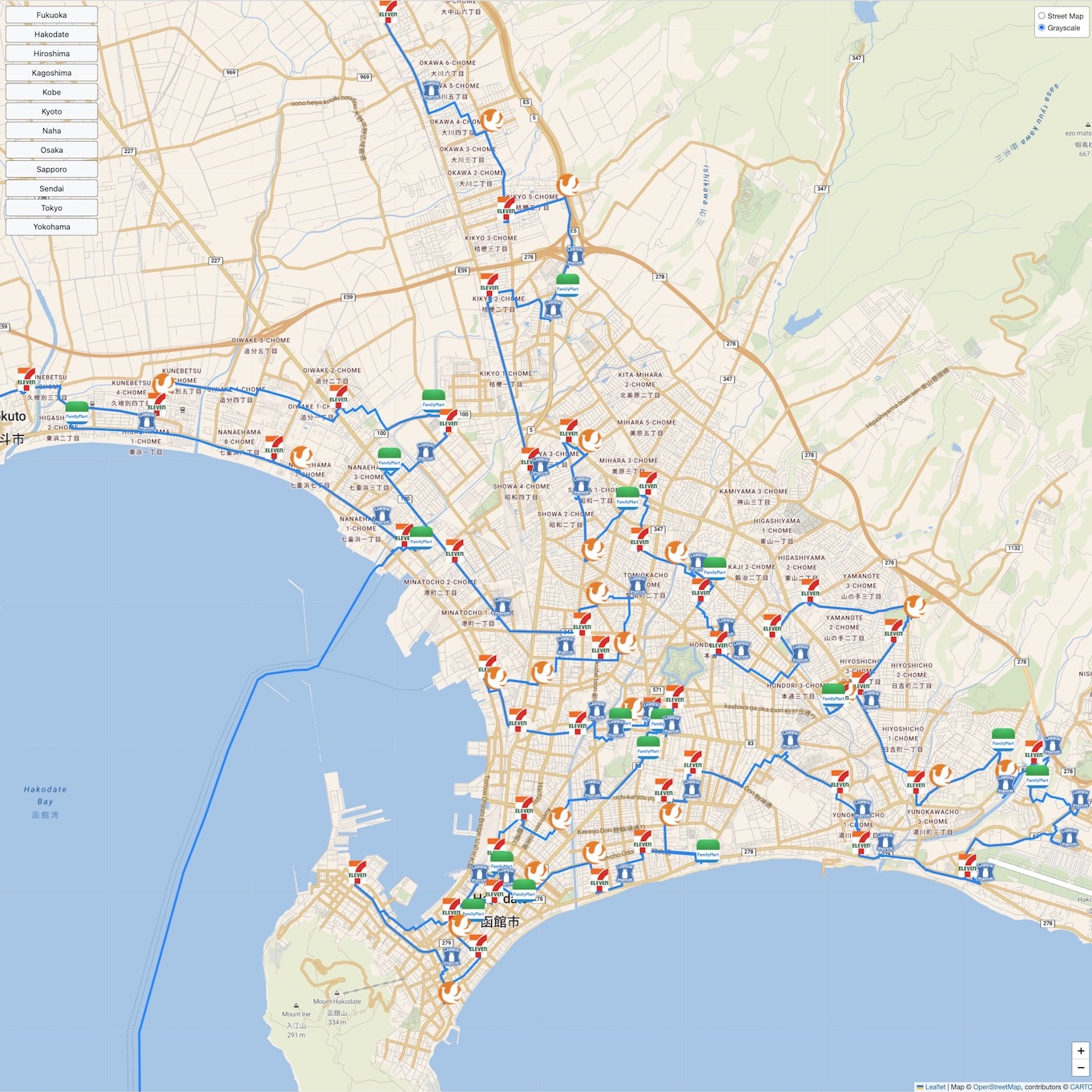Jump to Hakodate from the city list
This screenshot has height=1092, width=1092.
[x=51, y=34]
